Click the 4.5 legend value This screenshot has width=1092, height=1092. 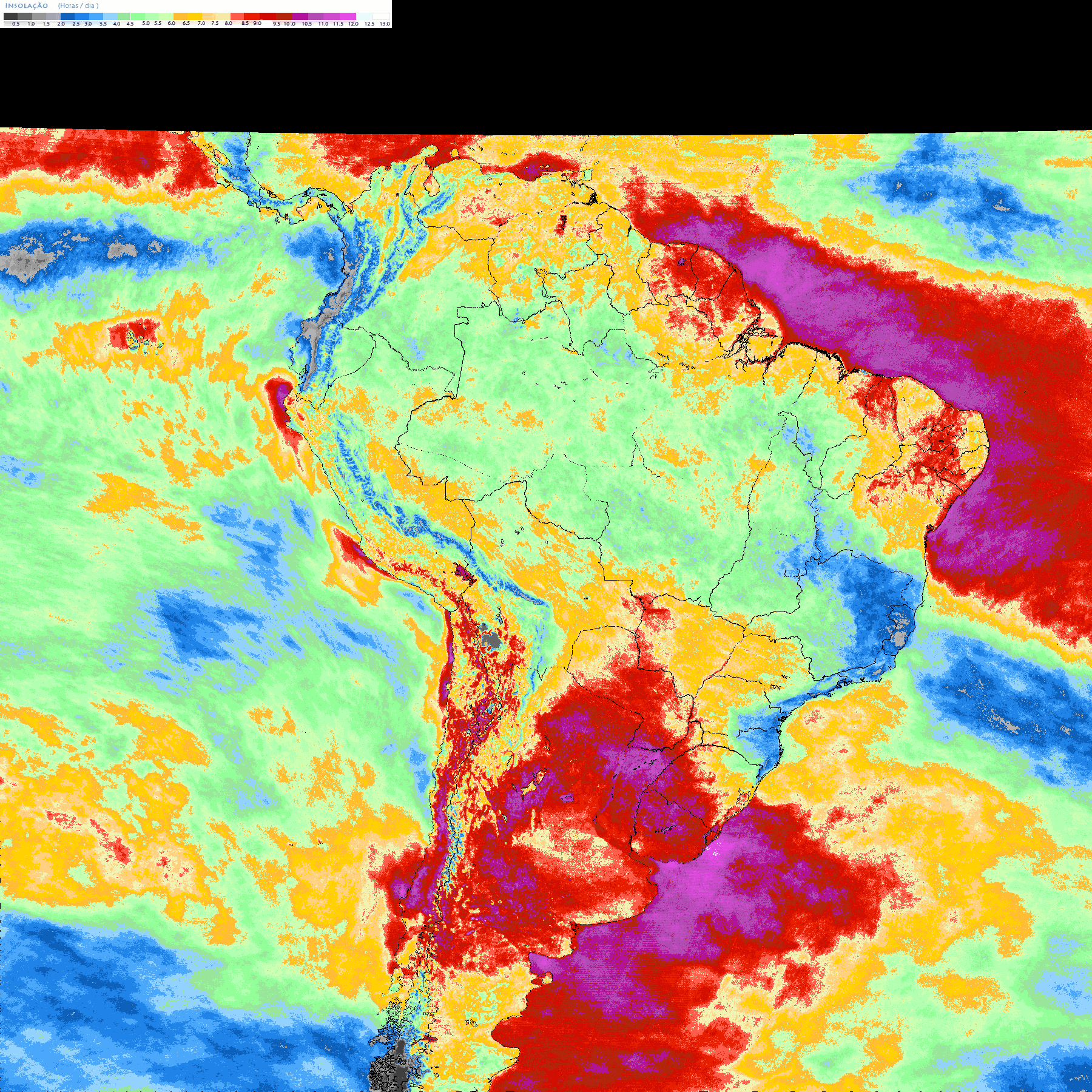tap(130, 24)
